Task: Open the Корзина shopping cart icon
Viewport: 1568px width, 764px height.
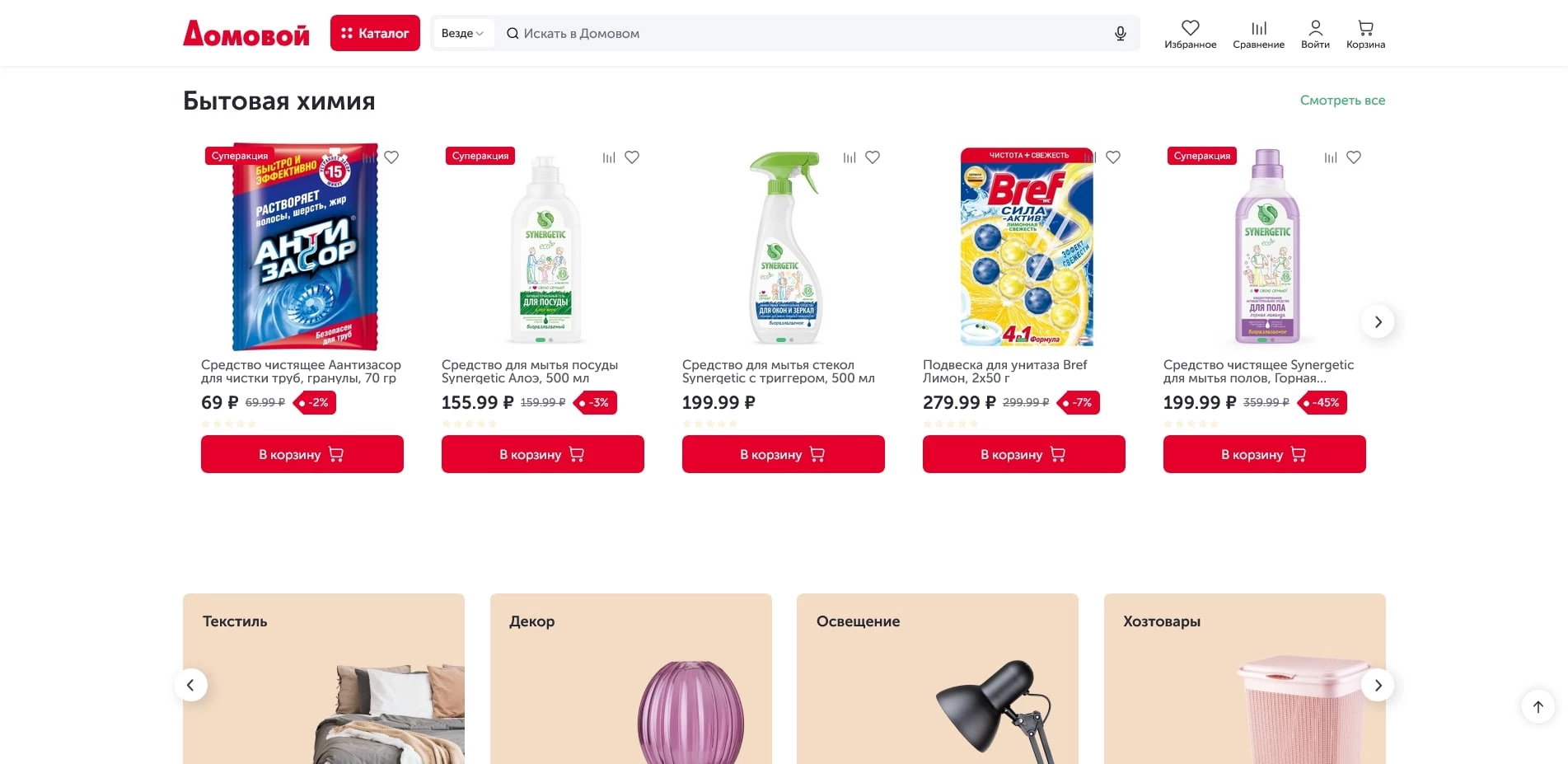Action: [x=1365, y=28]
